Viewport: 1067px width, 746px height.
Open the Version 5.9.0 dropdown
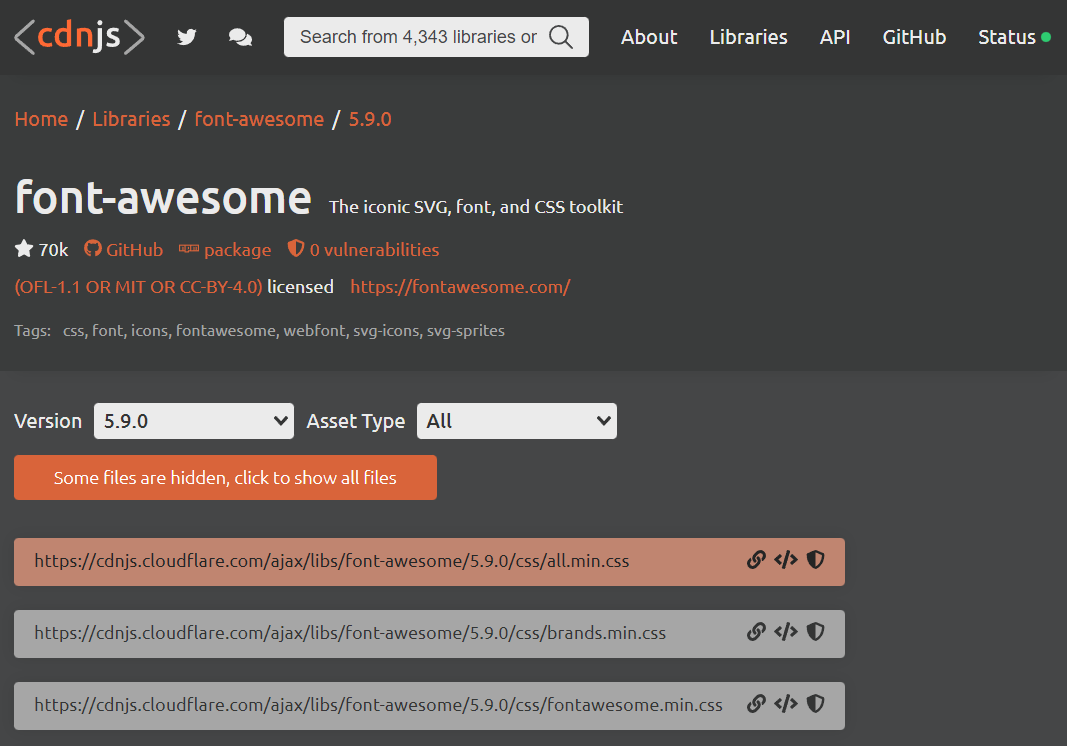(194, 421)
